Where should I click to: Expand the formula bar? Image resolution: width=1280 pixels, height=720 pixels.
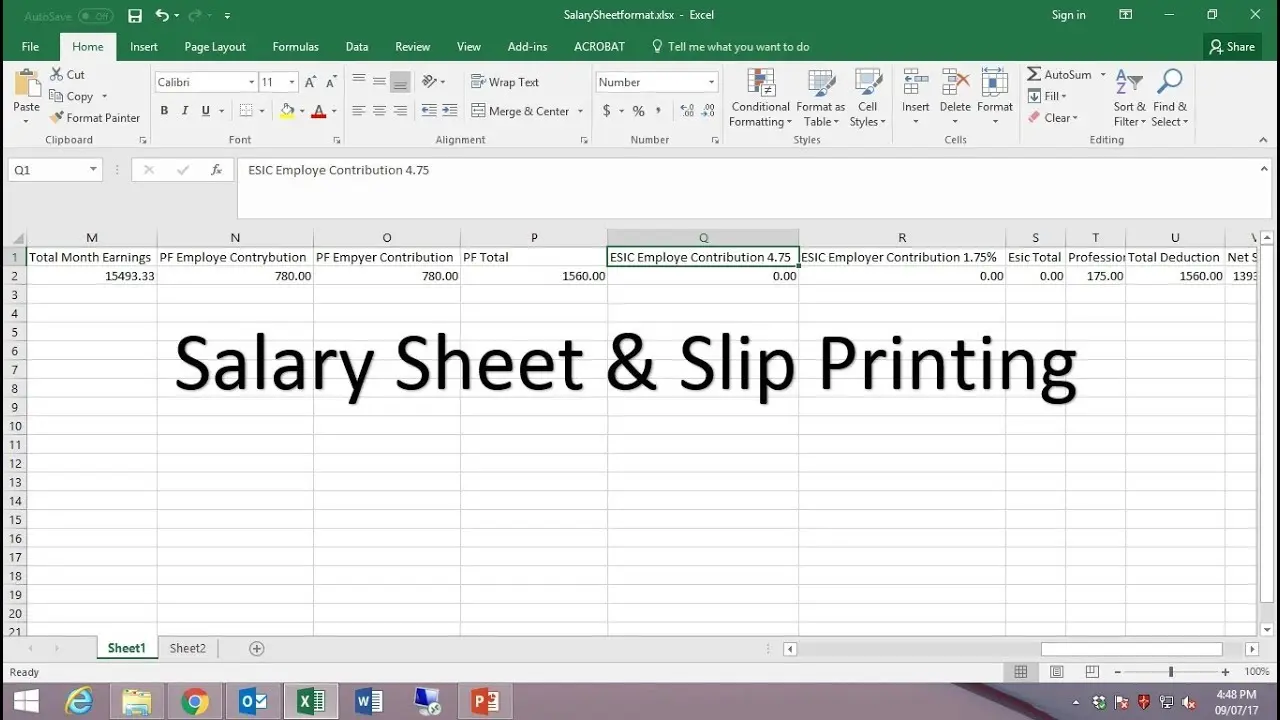click(x=1264, y=170)
